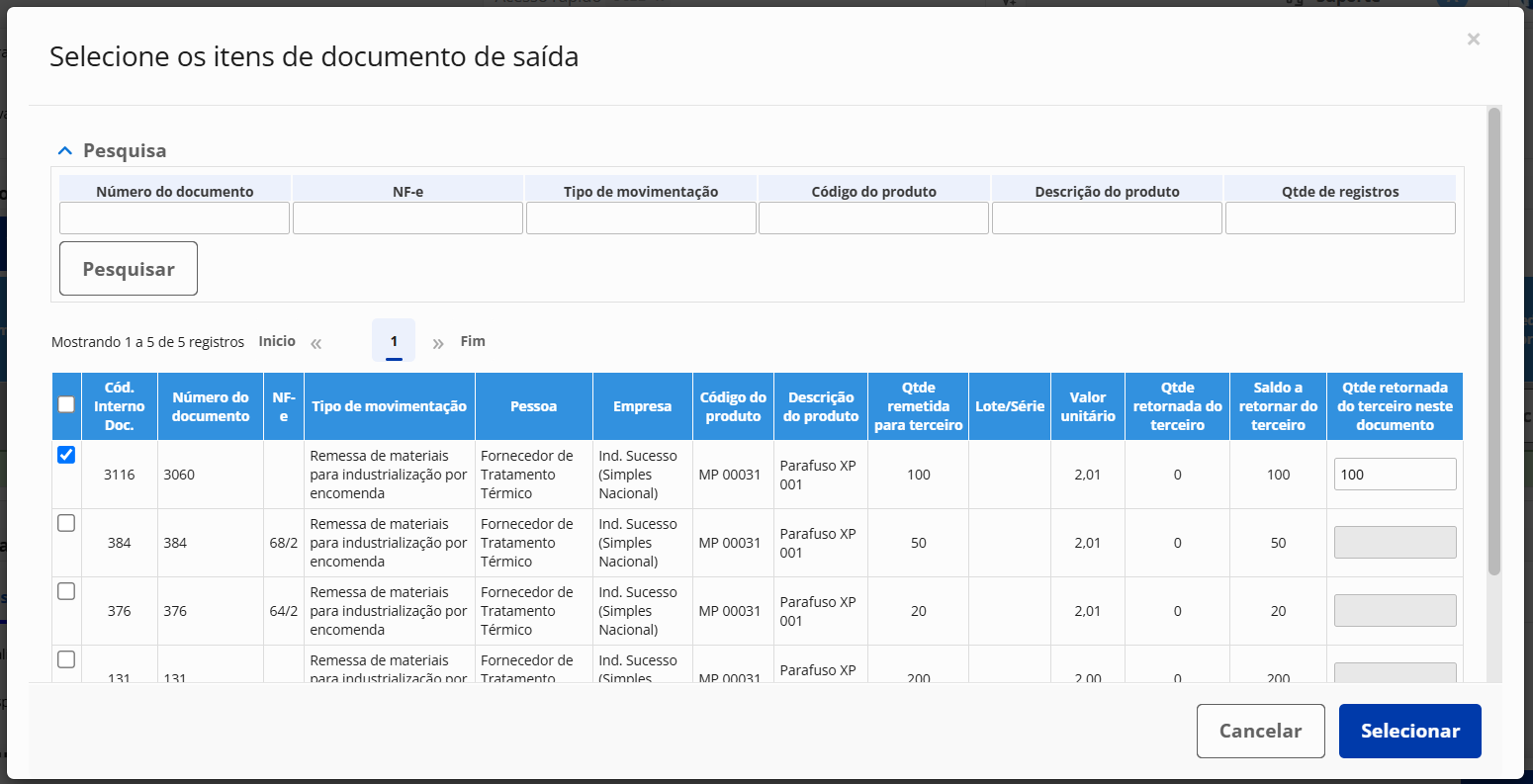
Task: Collapse the Pesquisa section chevron
Action: point(65,151)
